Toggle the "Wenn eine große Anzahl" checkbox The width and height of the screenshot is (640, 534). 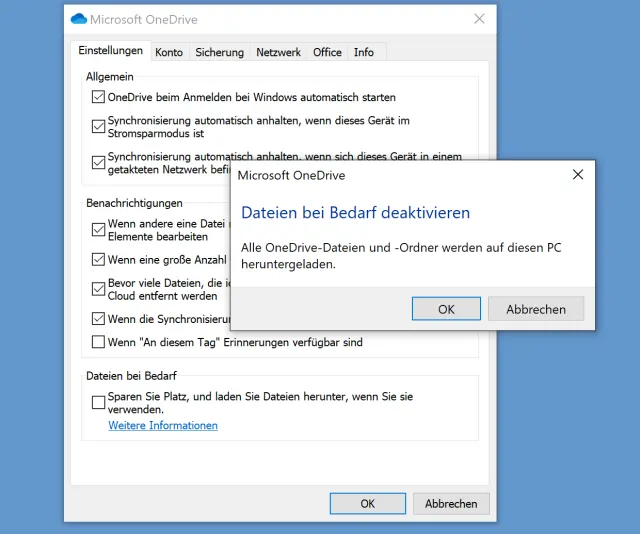point(98,260)
